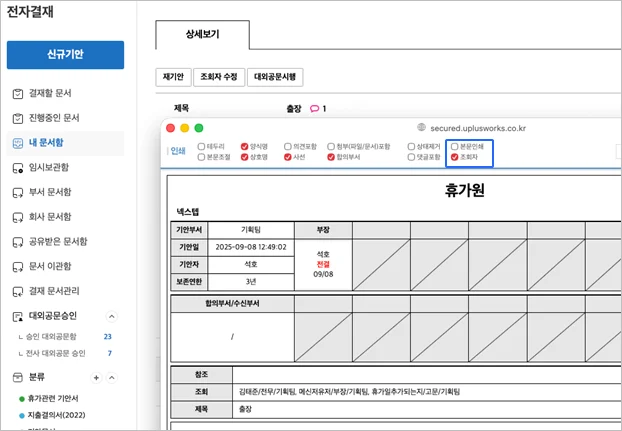Open 공유받은 문서함 icon
This screenshot has width=622, height=431.
click(x=18, y=241)
